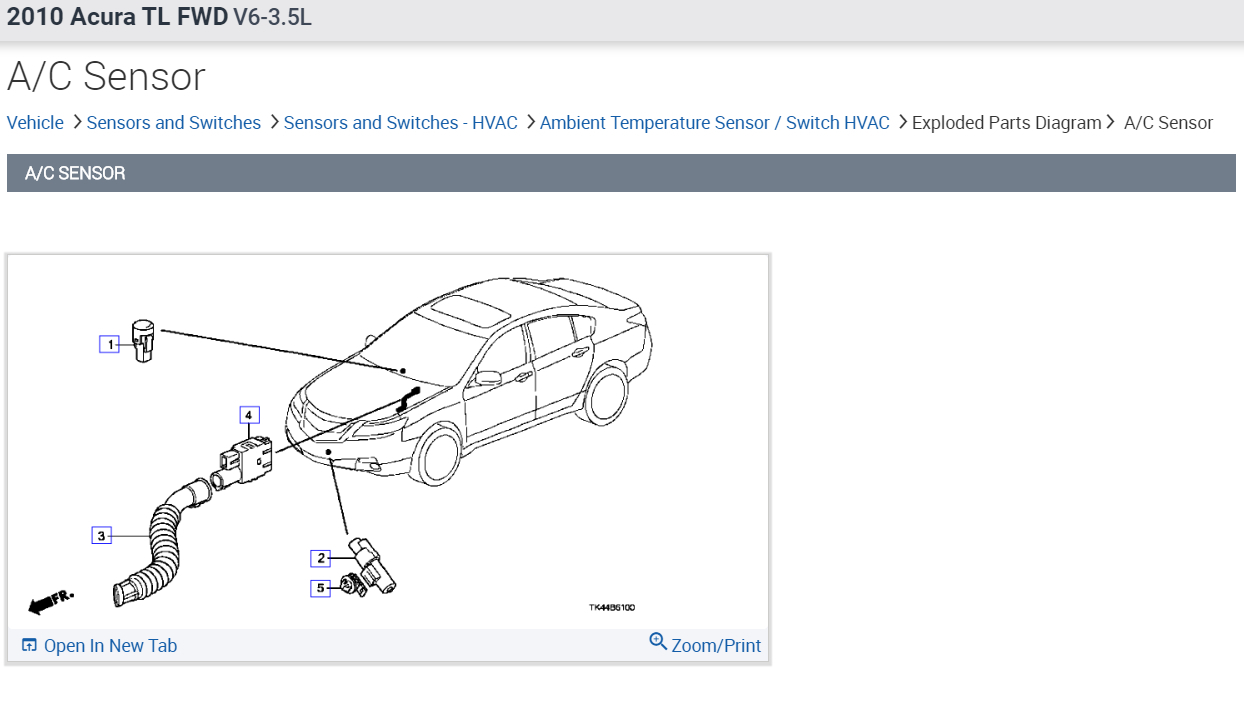Select part callout number 1
The height and width of the screenshot is (720, 1244).
coord(110,344)
